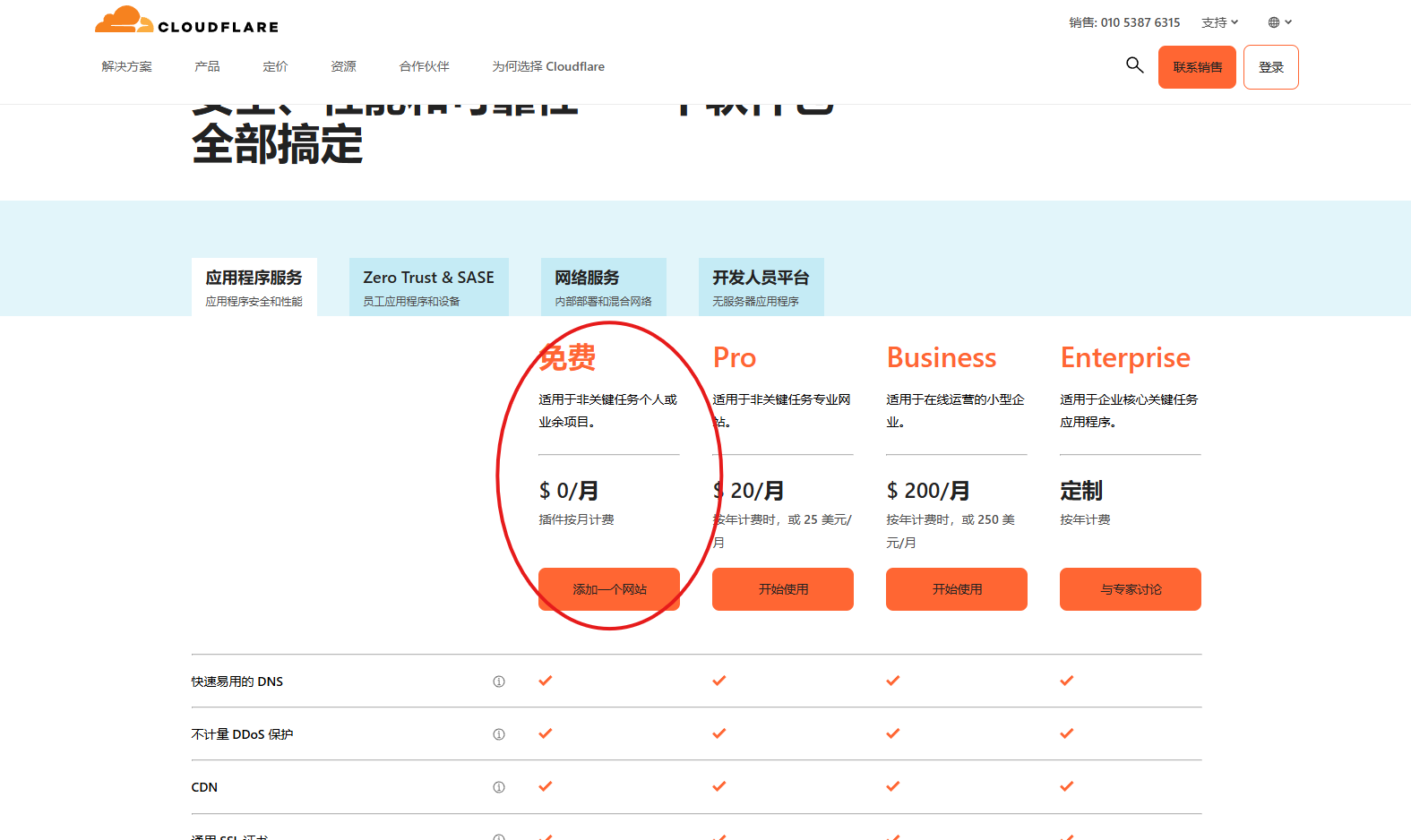The width and height of the screenshot is (1411, 840).
Task: Select the 应用程序服务 tab
Action: [x=254, y=287]
